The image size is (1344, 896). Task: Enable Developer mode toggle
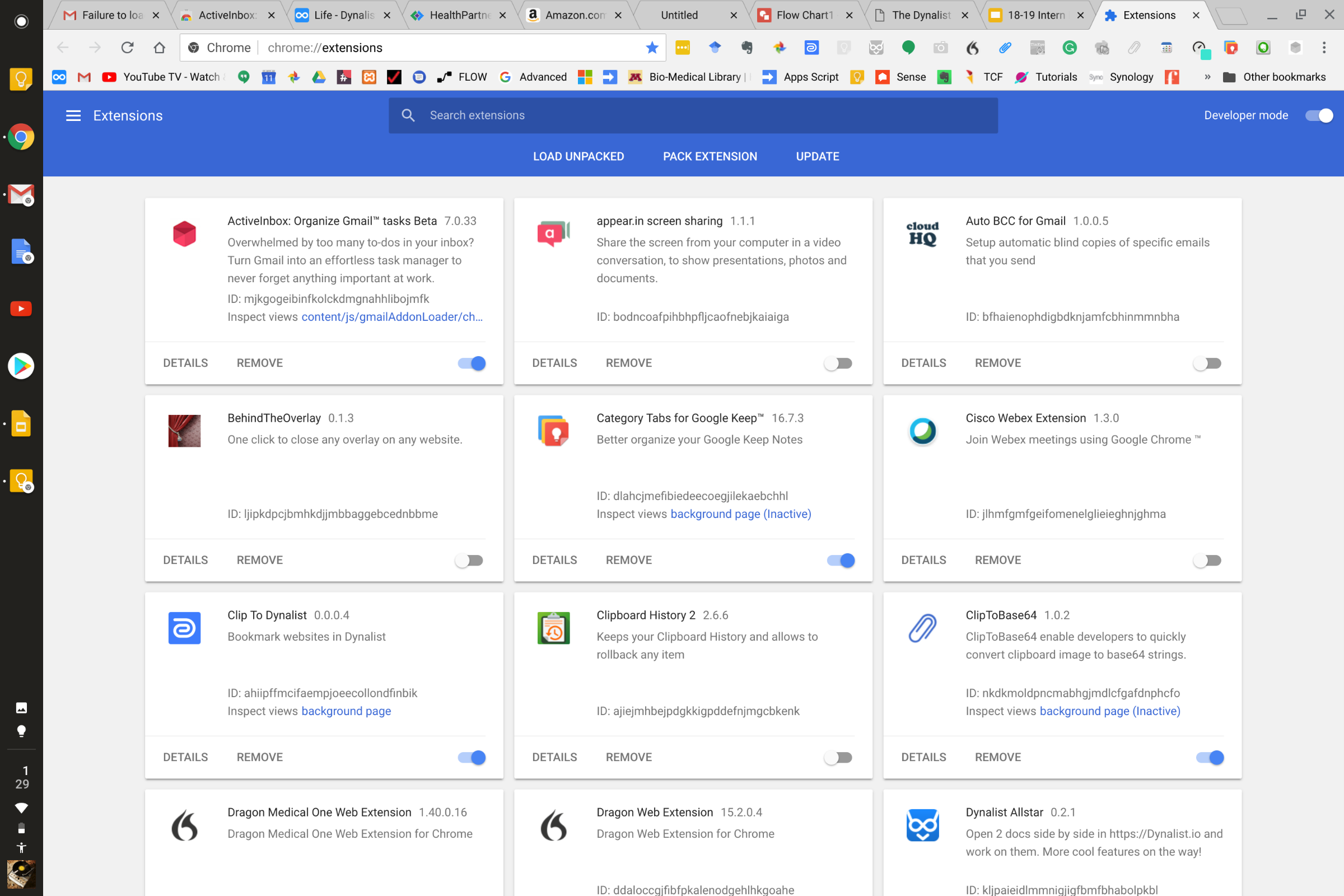tap(1316, 116)
